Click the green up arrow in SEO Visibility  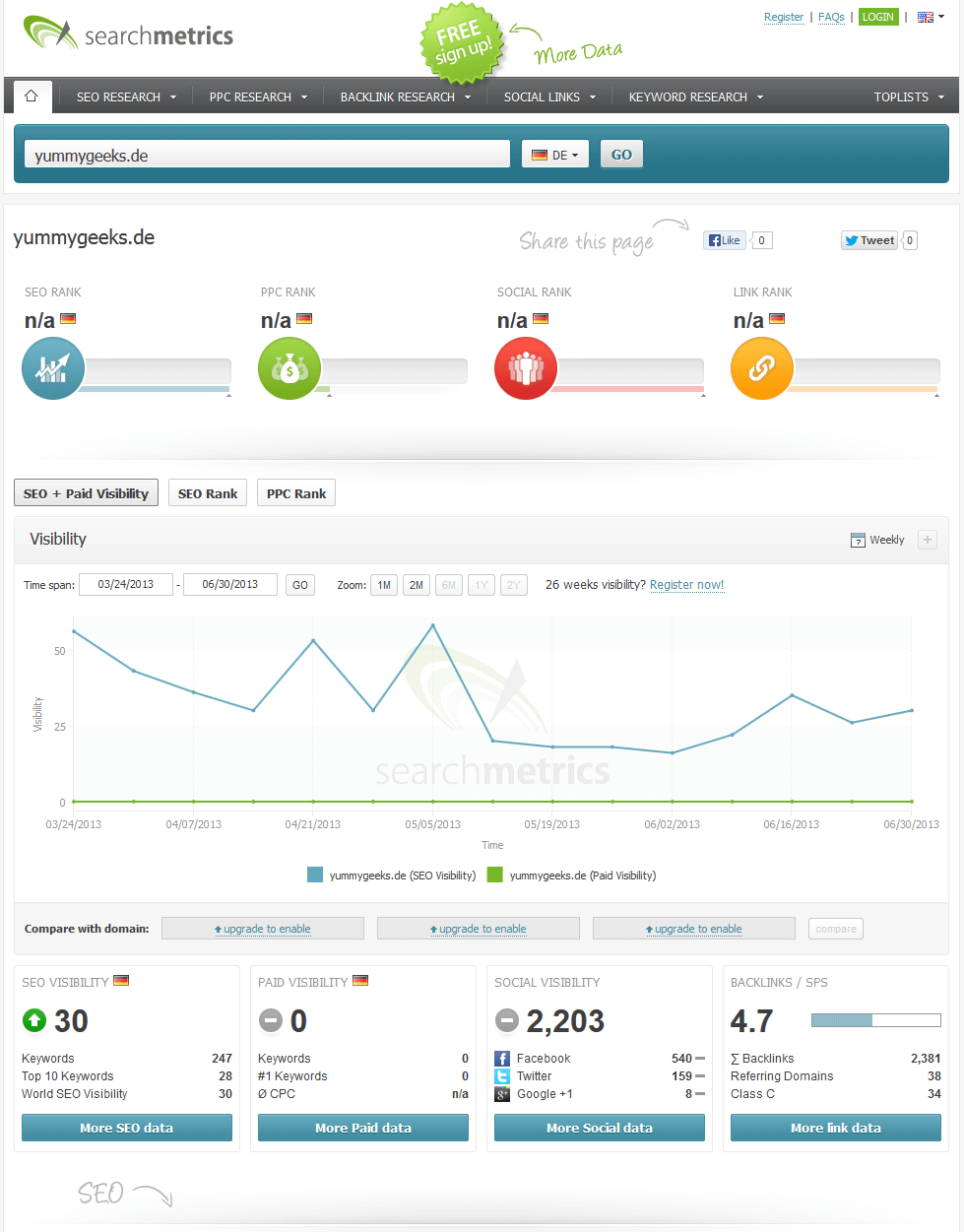click(x=34, y=1020)
